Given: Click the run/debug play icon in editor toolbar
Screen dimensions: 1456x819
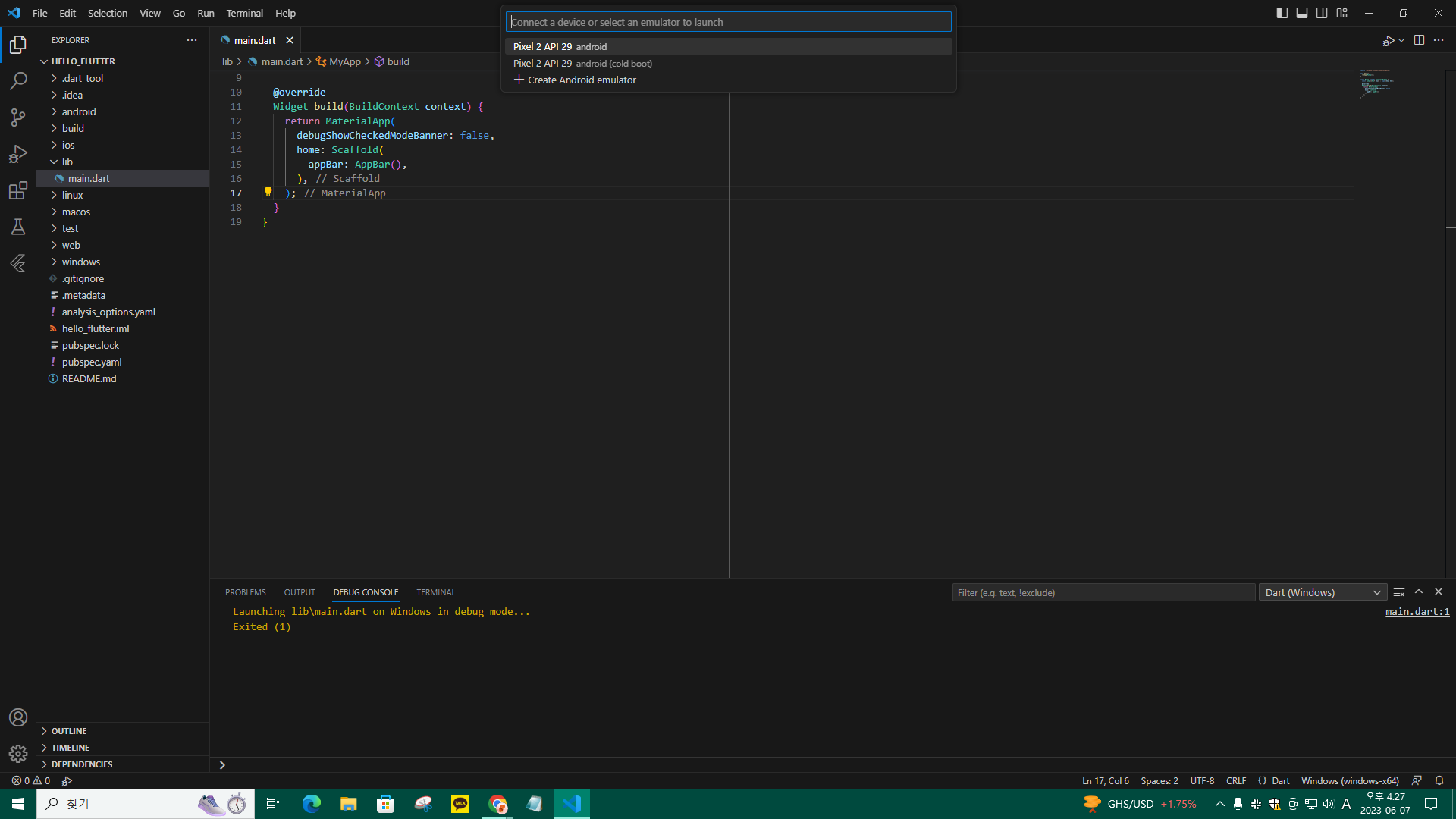Looking at the screenshot, I should (1388, 40).
